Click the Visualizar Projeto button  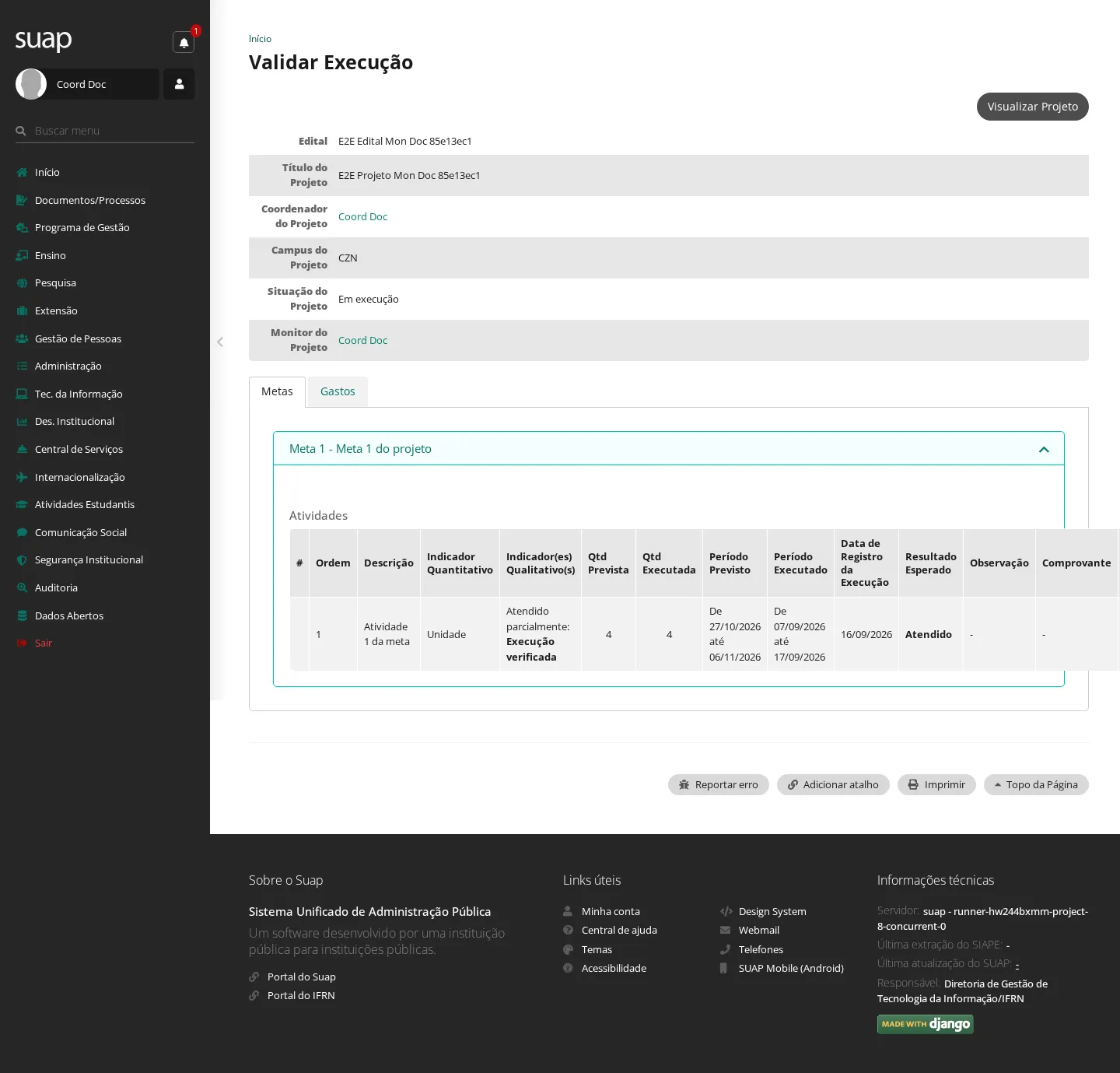click(x=1032, y=107)
